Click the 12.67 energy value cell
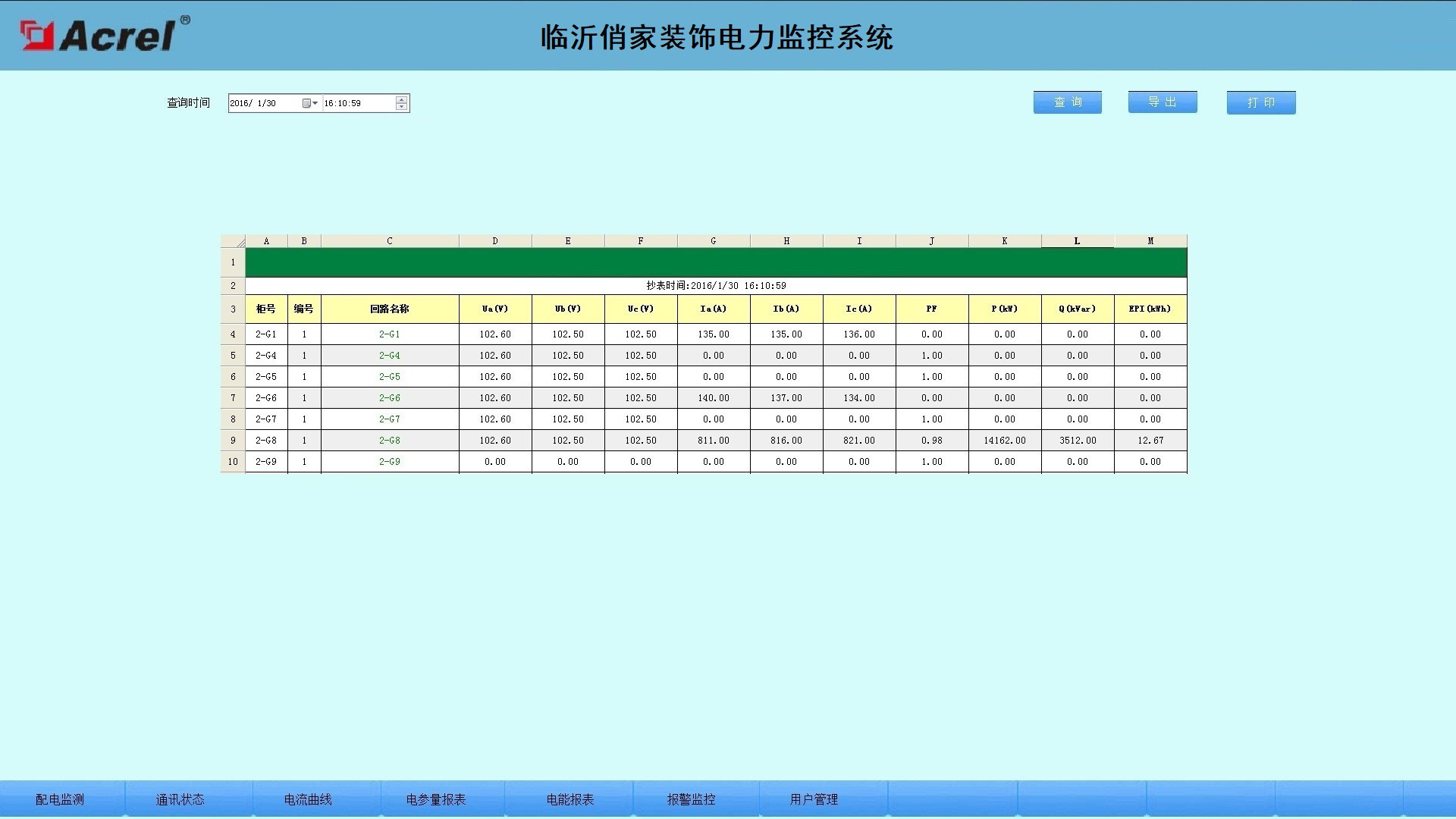Viewport: 1456px width, 819px height. [1150, 441]
